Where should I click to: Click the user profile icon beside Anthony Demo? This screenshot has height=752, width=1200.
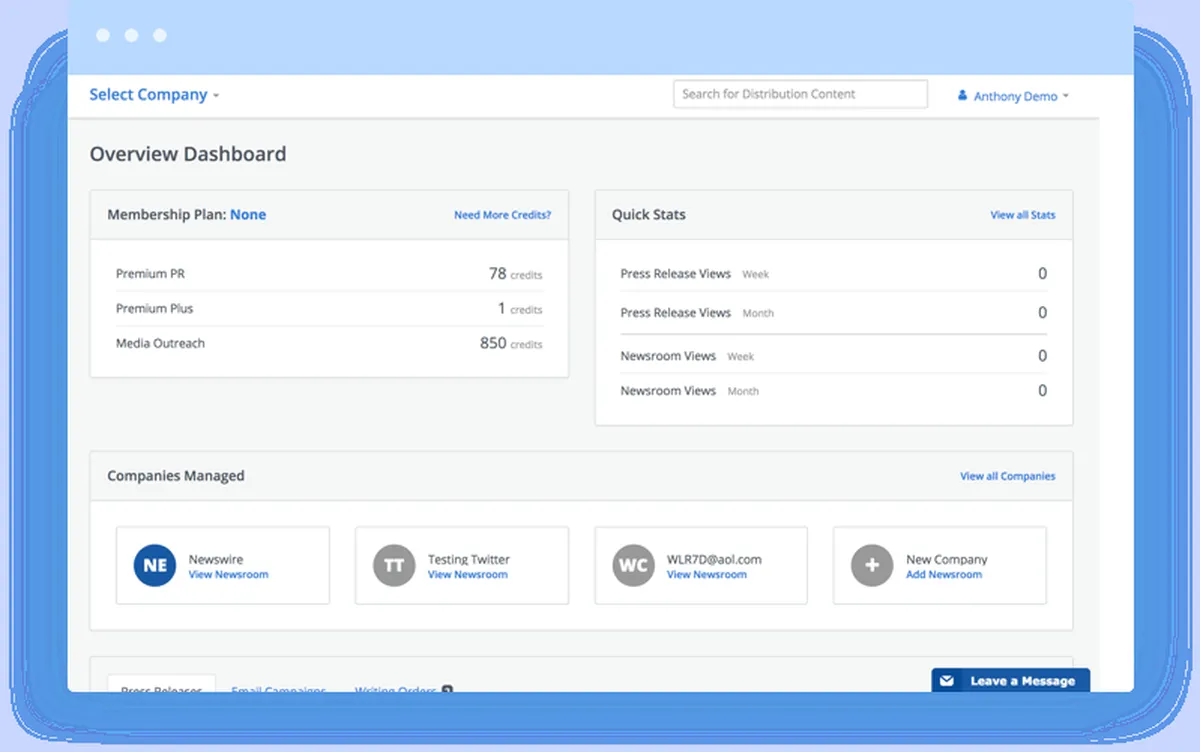[962, 96]
